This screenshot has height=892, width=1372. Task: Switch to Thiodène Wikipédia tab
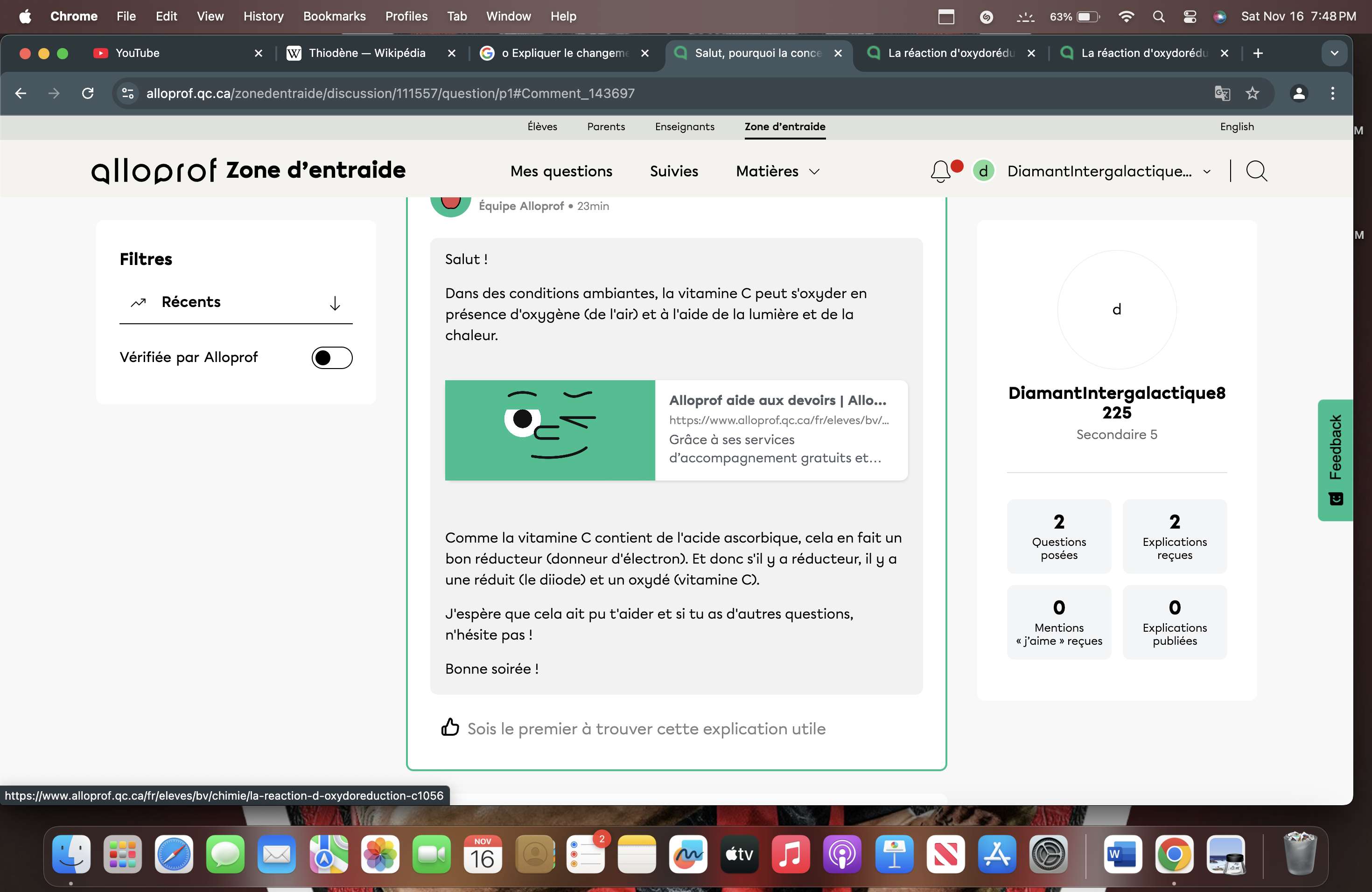[x=367, y=53]
